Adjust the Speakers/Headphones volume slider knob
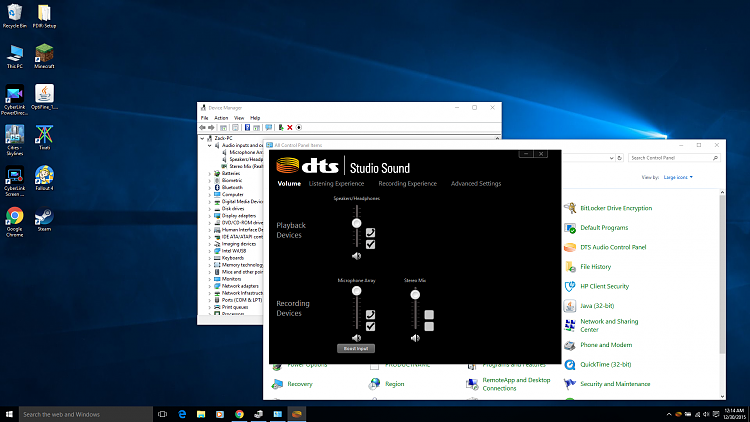The height and width of the screenshot is (422, 750). click(357, 223)
